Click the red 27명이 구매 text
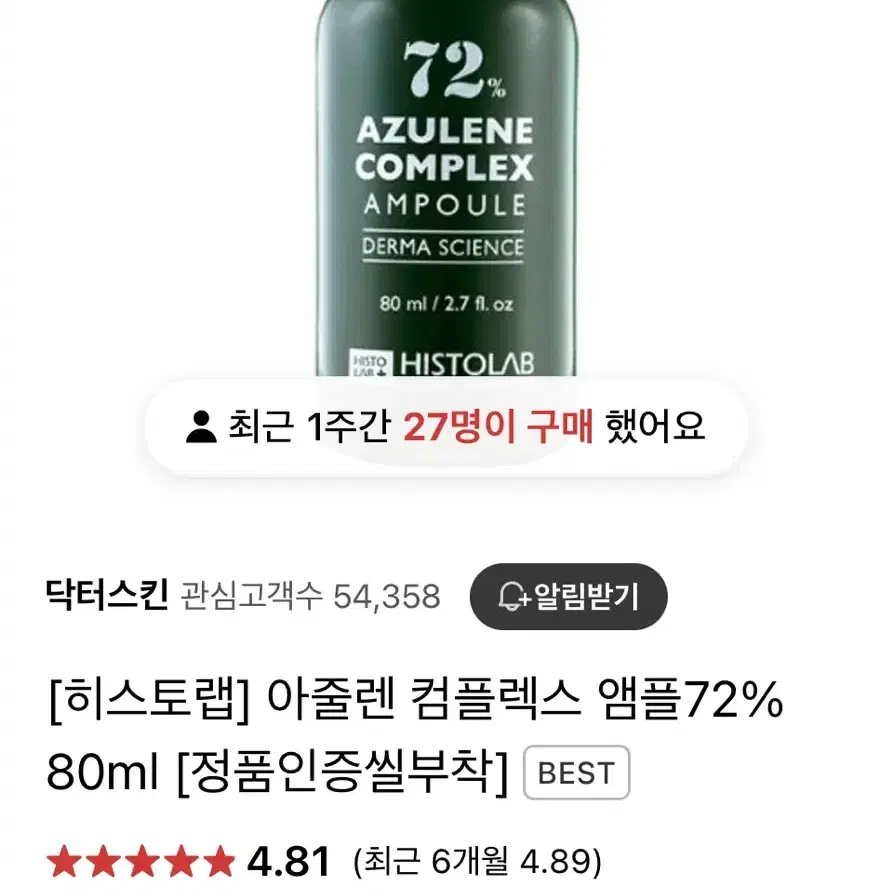This screenshot has width=893, height=893. 498,427
